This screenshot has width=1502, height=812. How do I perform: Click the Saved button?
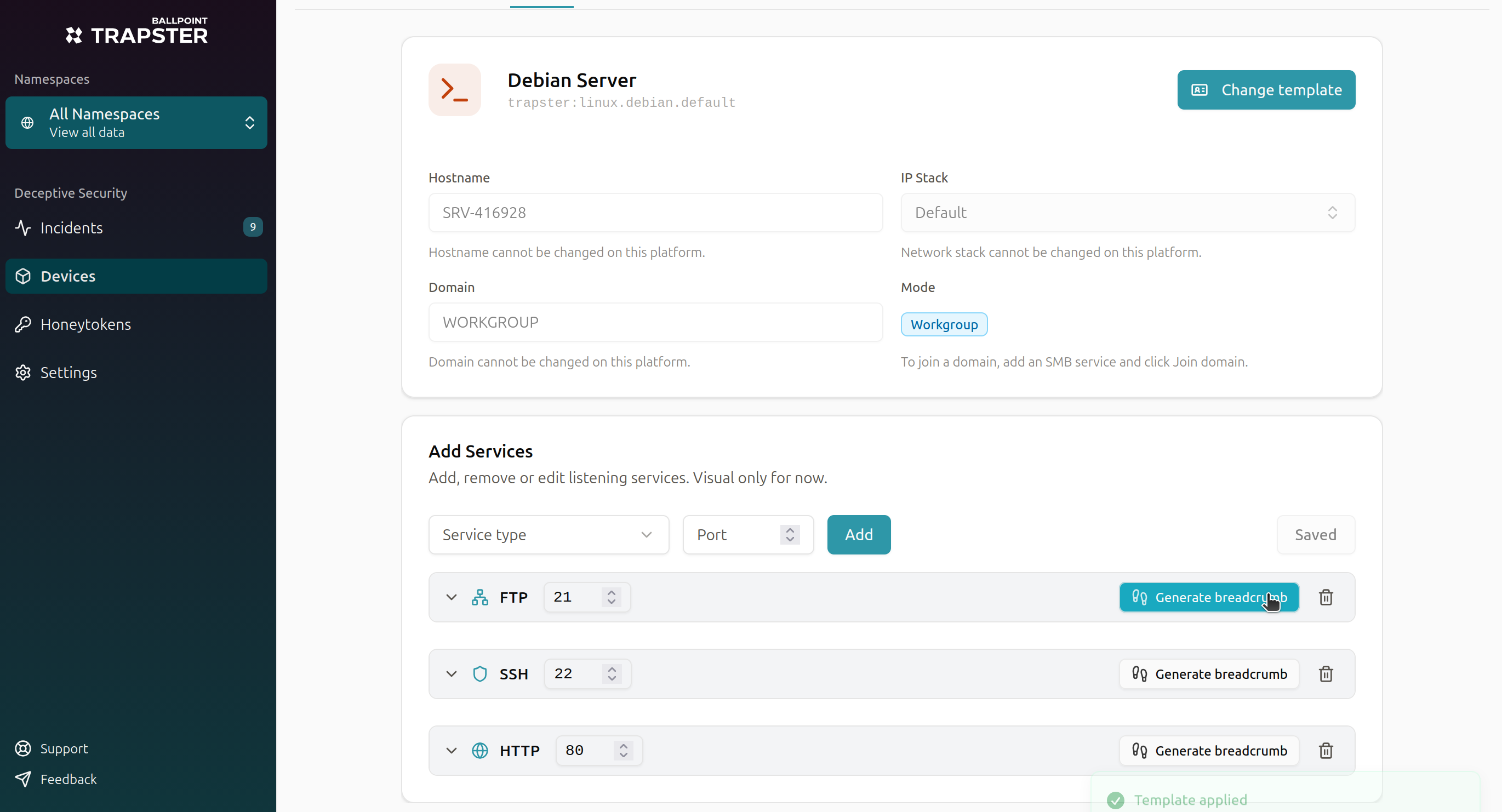click(1316, 535)
